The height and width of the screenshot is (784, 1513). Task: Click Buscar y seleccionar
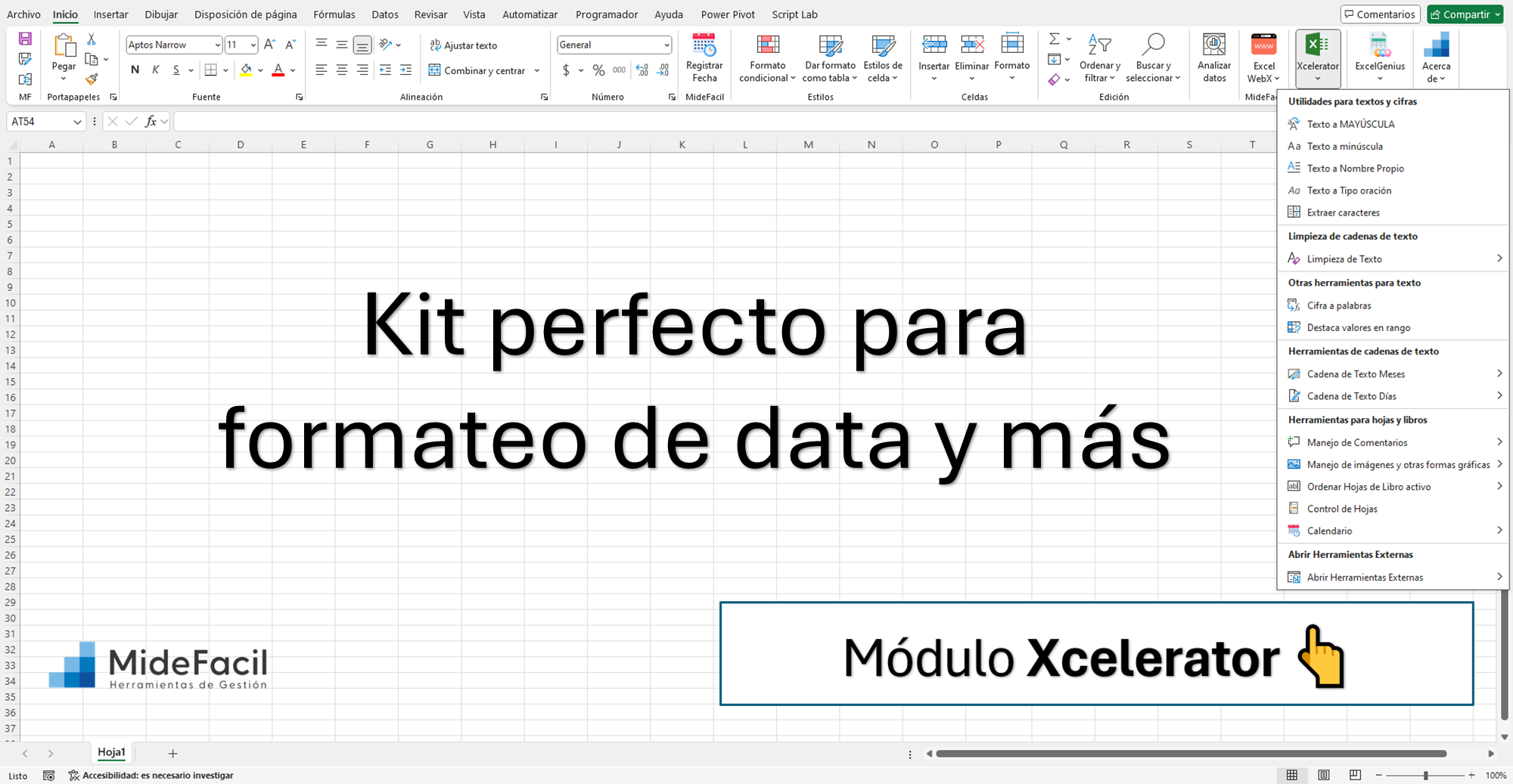coord(1153,58)
